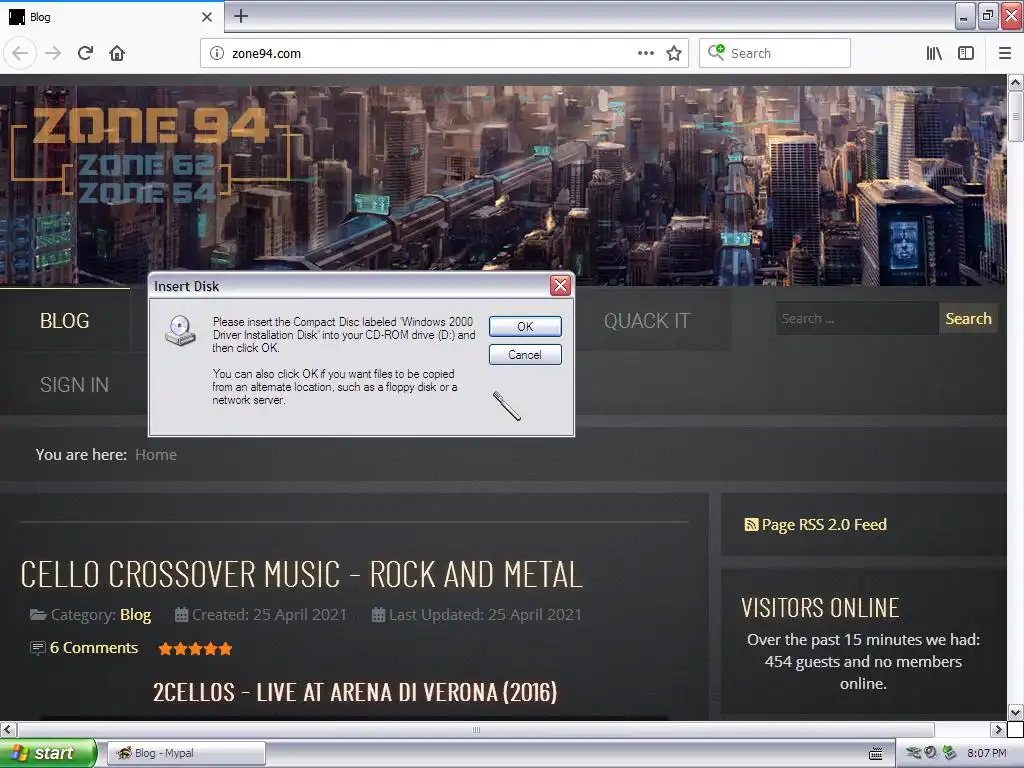This screenshot has height=768, width=1024.
Task: Open the page actions three-dot menu
Action: coord(646,54)
